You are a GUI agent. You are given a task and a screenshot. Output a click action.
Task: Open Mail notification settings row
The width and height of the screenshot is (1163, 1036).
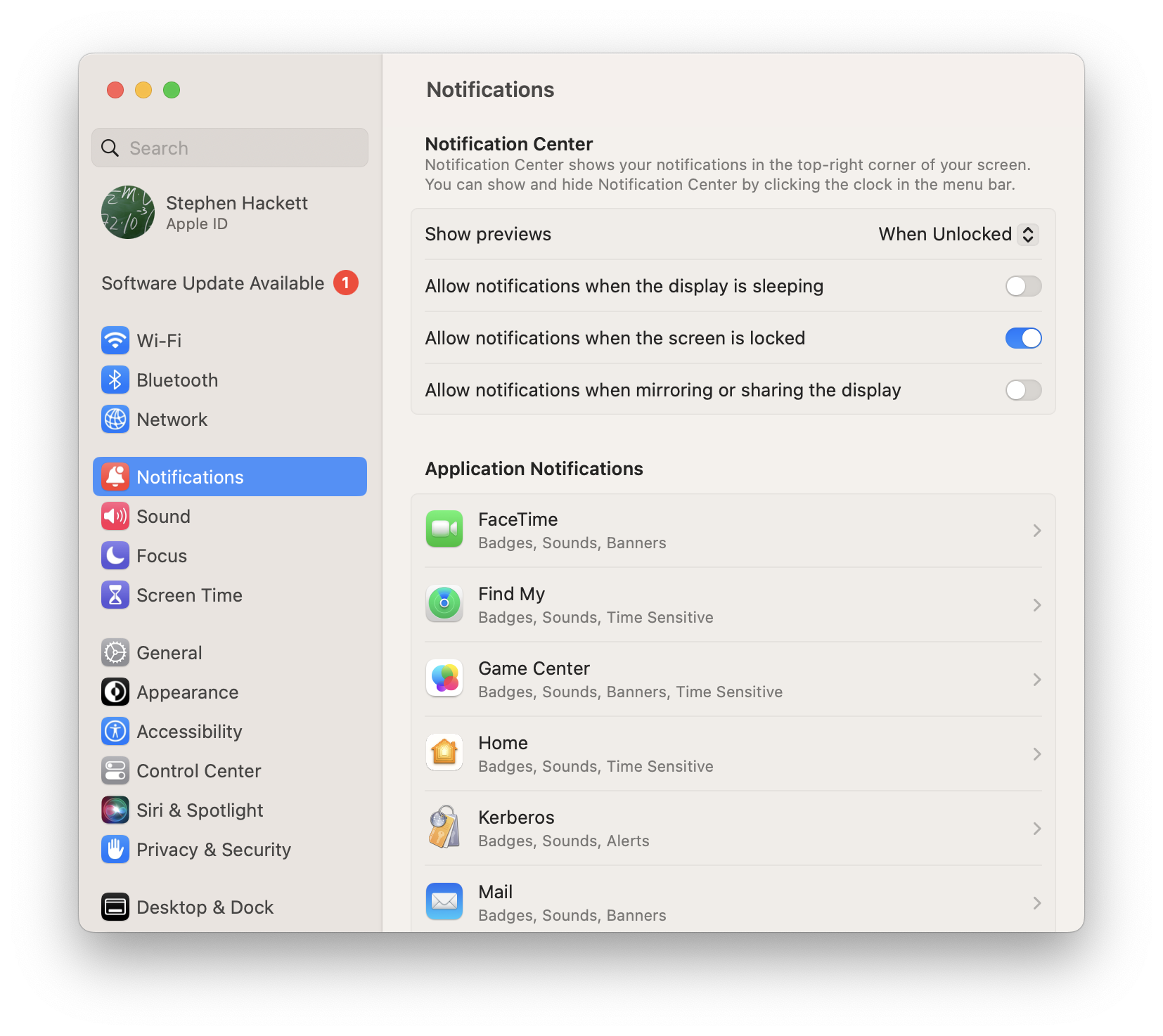tap(733, 902)
